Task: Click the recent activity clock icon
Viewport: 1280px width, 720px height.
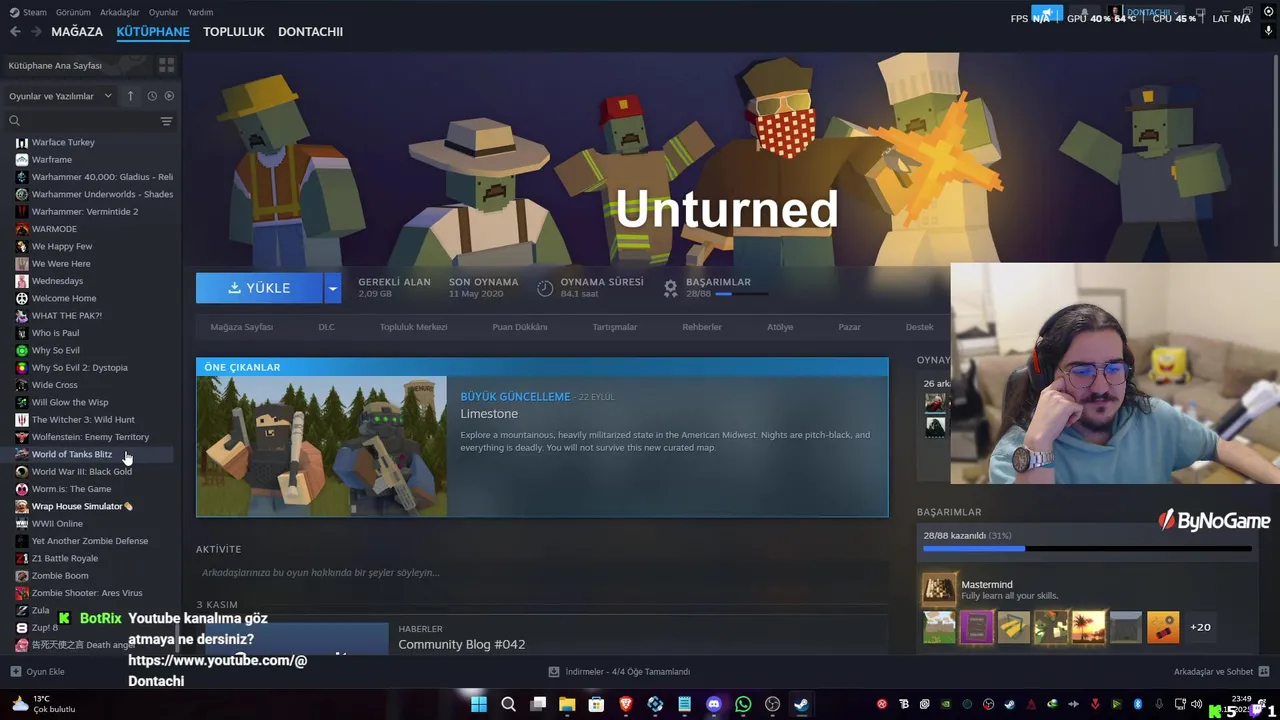Action: coord(152,96)
